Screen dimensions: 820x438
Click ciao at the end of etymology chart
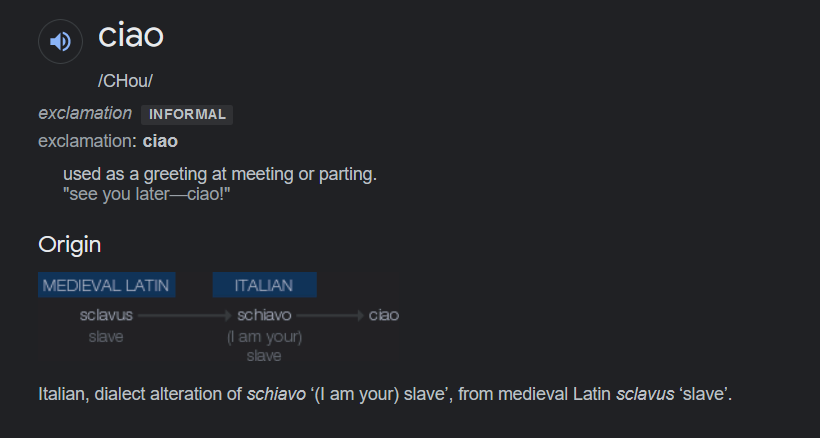click(x=384, y=315)
